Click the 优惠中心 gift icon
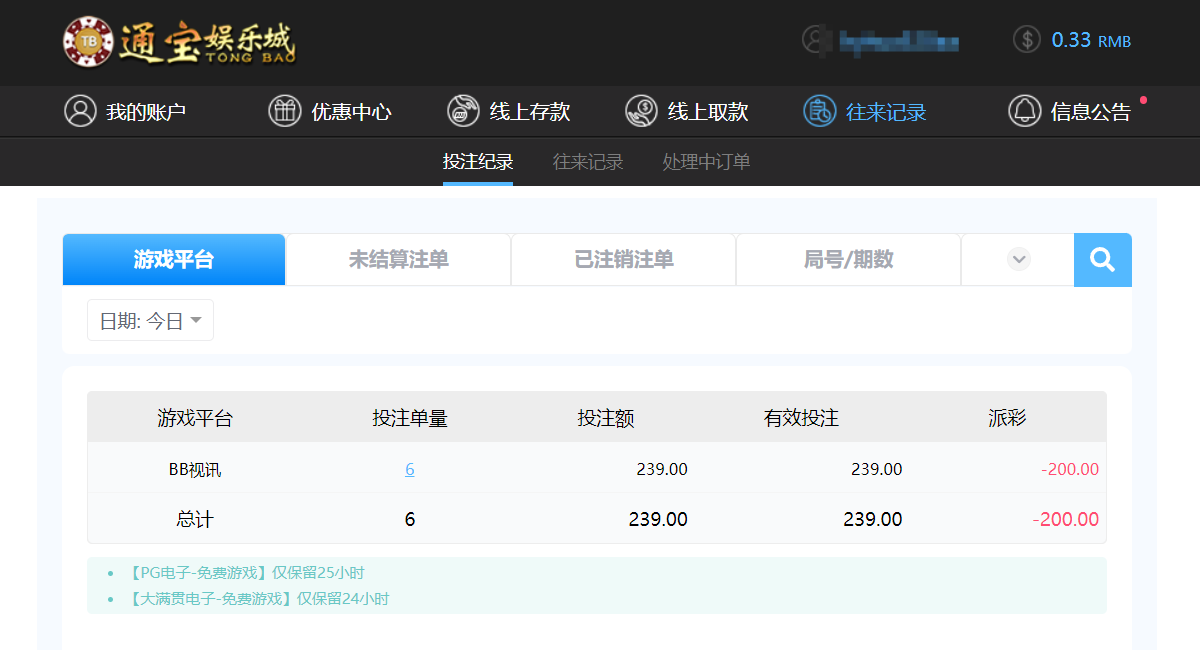This screenshot has width=1200, height=650. (x=283, y=111)
